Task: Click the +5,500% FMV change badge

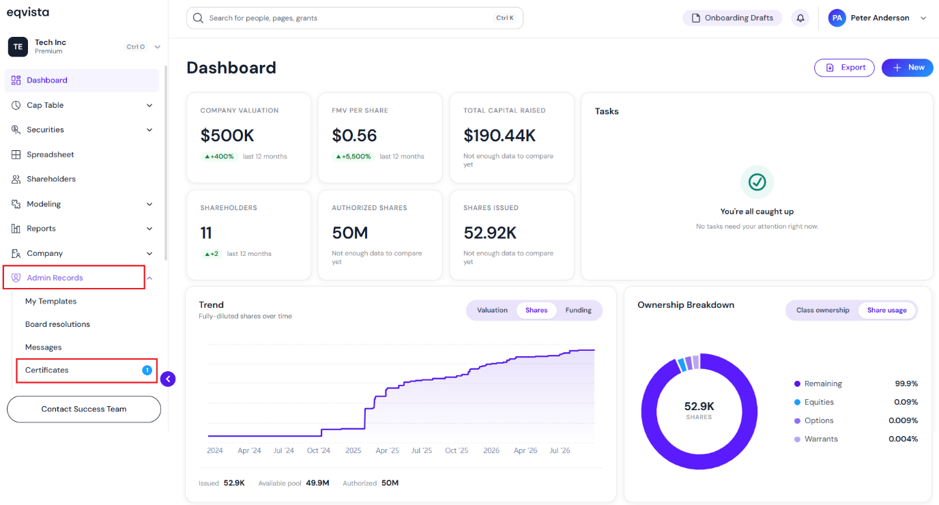Action: click(353, 156)
